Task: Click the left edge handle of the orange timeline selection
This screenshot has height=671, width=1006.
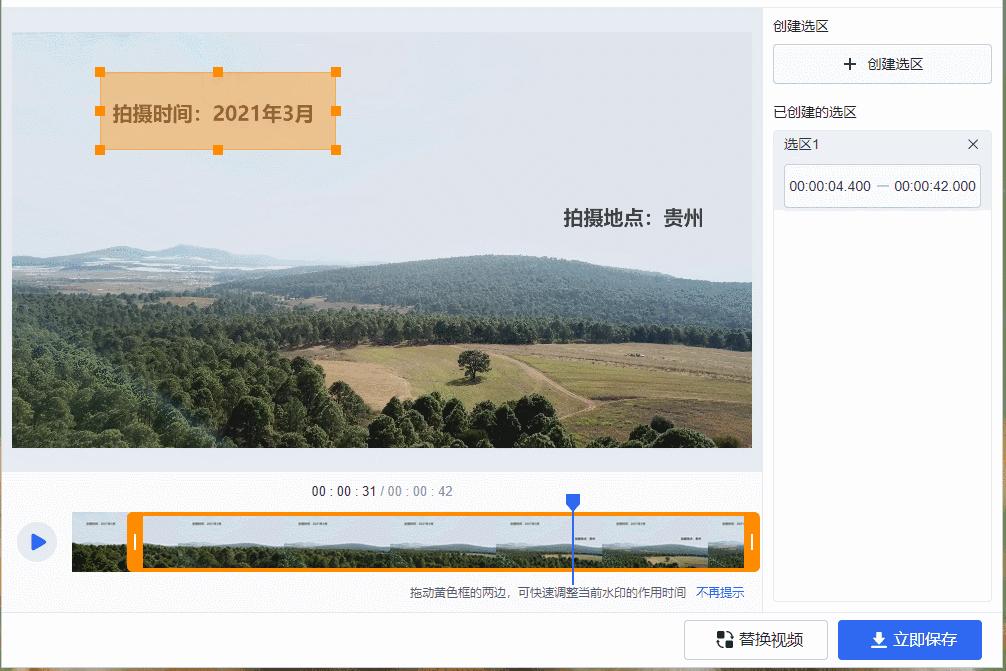Action: [133, 542]
